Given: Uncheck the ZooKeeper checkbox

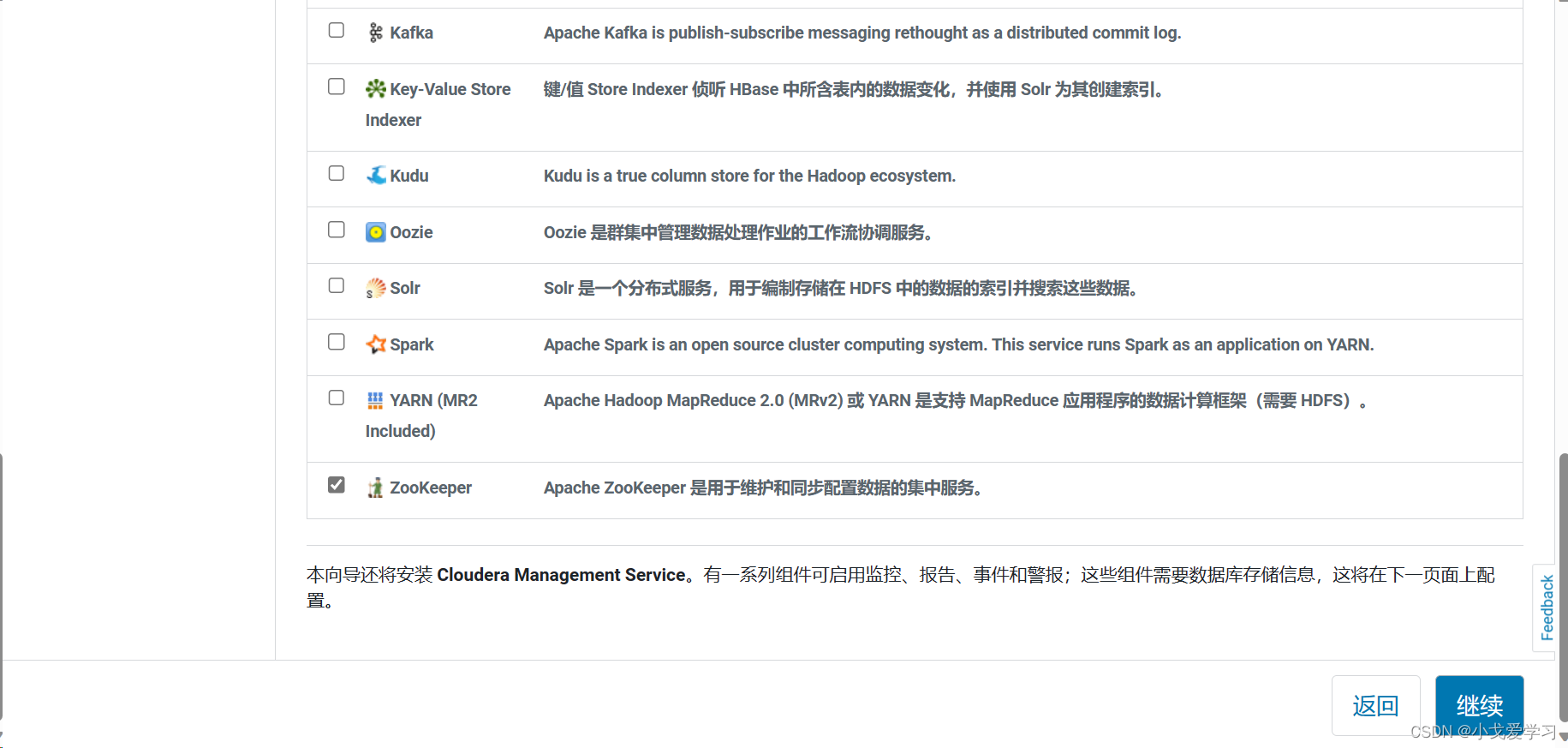Looking at the screenshot, I should pos(337,485).
